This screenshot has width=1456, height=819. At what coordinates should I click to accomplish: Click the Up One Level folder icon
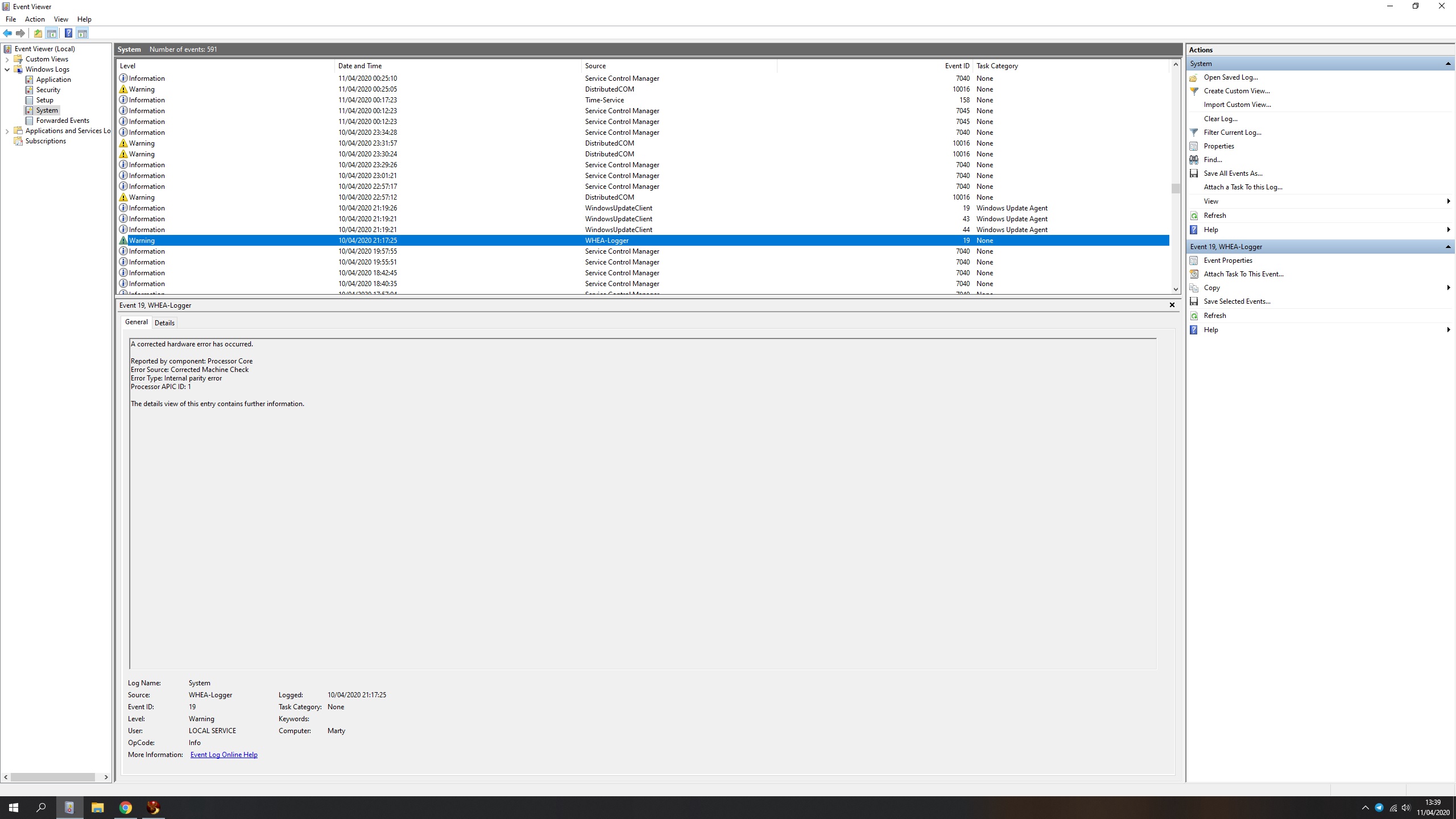(x=38, y=33)
